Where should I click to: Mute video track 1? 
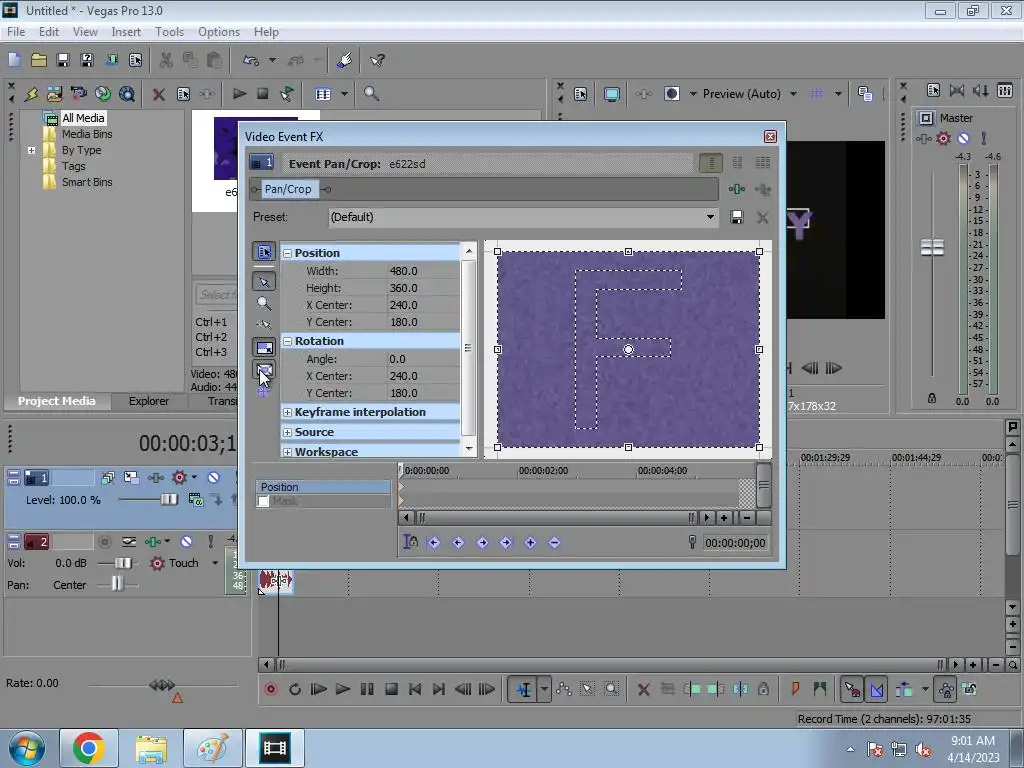pyautogui.click(x=213, y=478)
